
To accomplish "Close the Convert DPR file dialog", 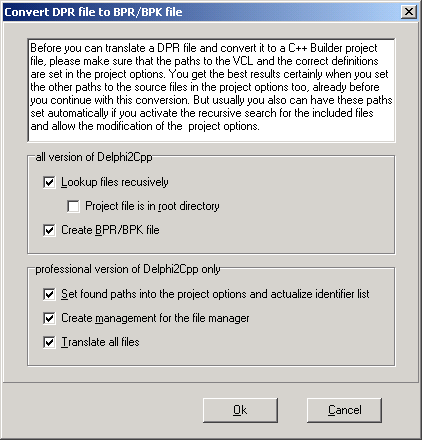I will coord(409,12).
